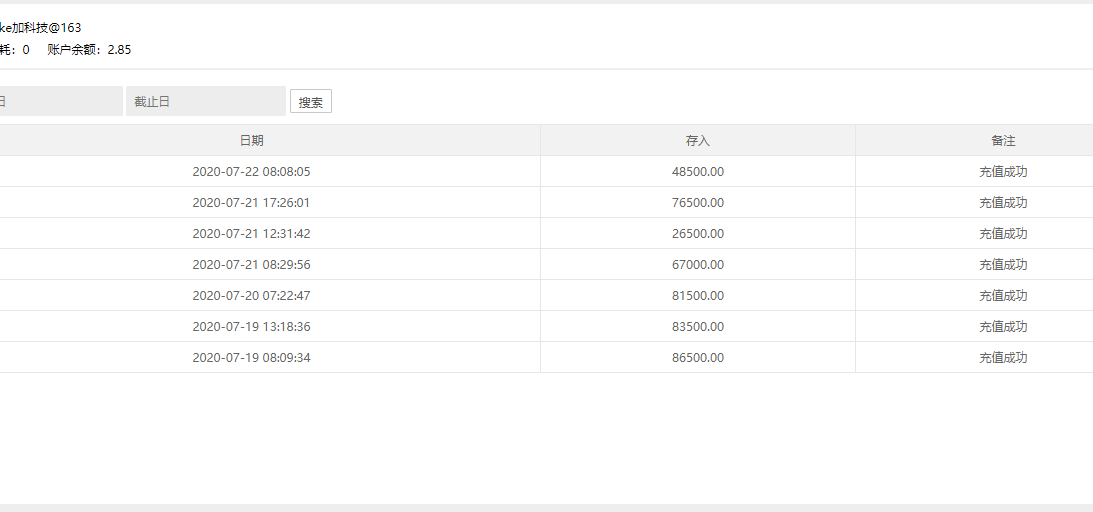
Task: Click the 83500.00 deposit amount
Action: point(697,327)
